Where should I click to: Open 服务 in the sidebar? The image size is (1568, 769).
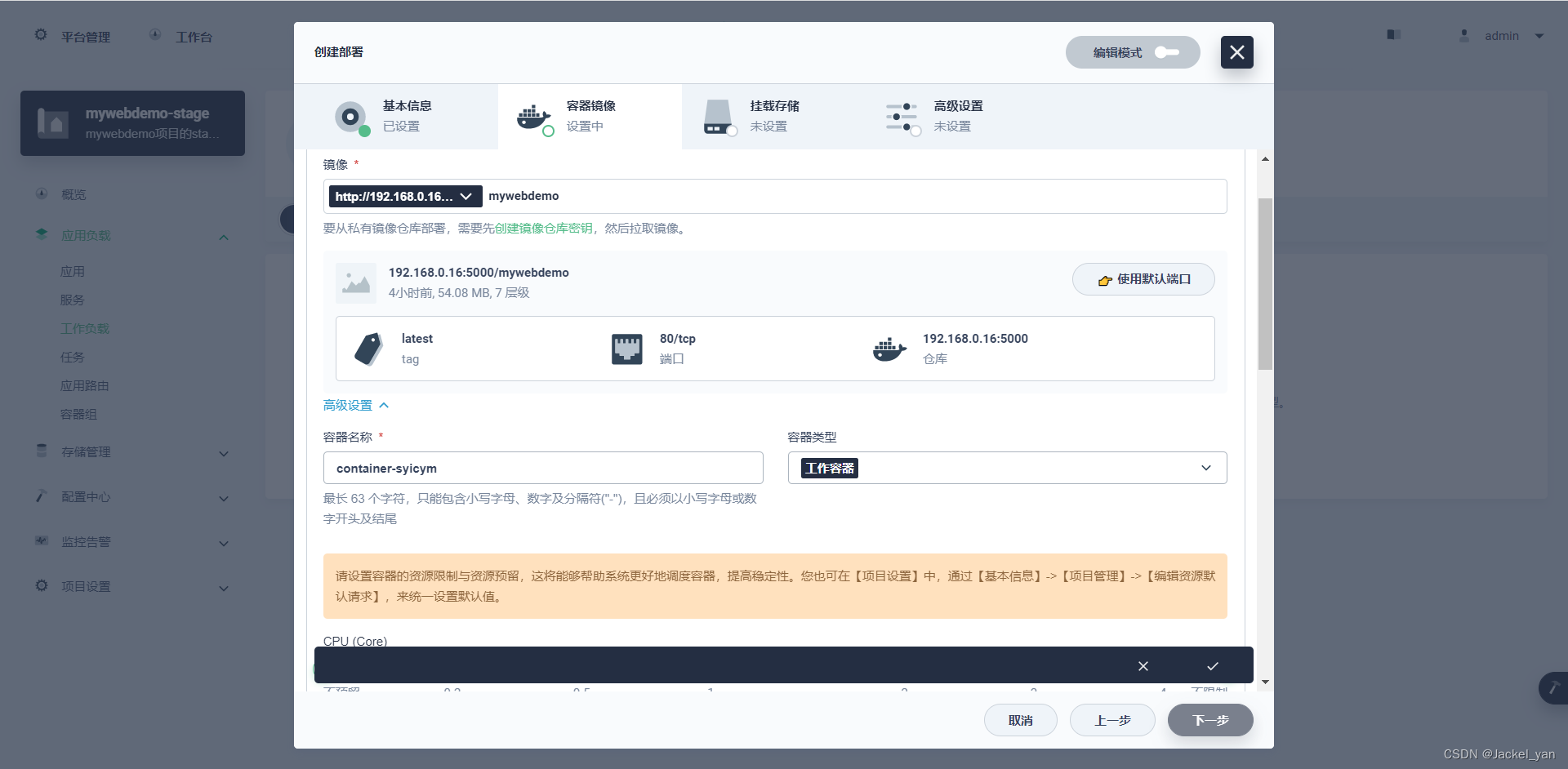click(x=73, y=300)
